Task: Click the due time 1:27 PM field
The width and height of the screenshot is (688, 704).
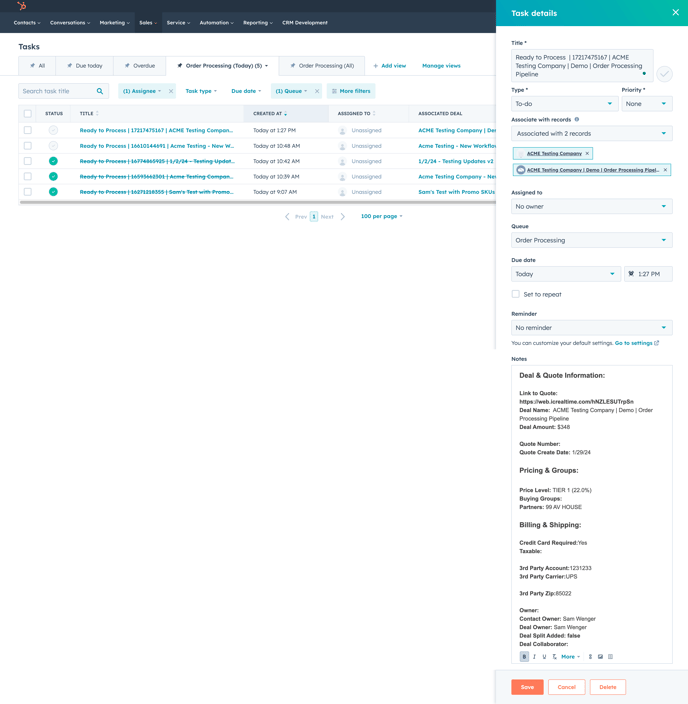Action: coord(648,274)
